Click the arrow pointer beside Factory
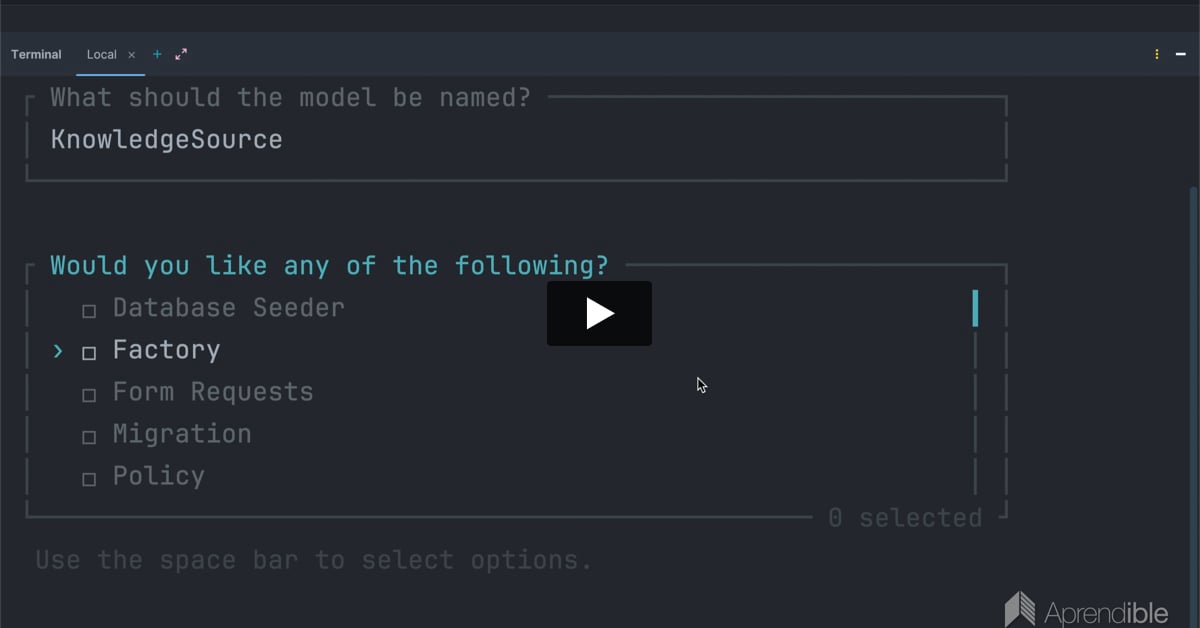 pos(58,350)
